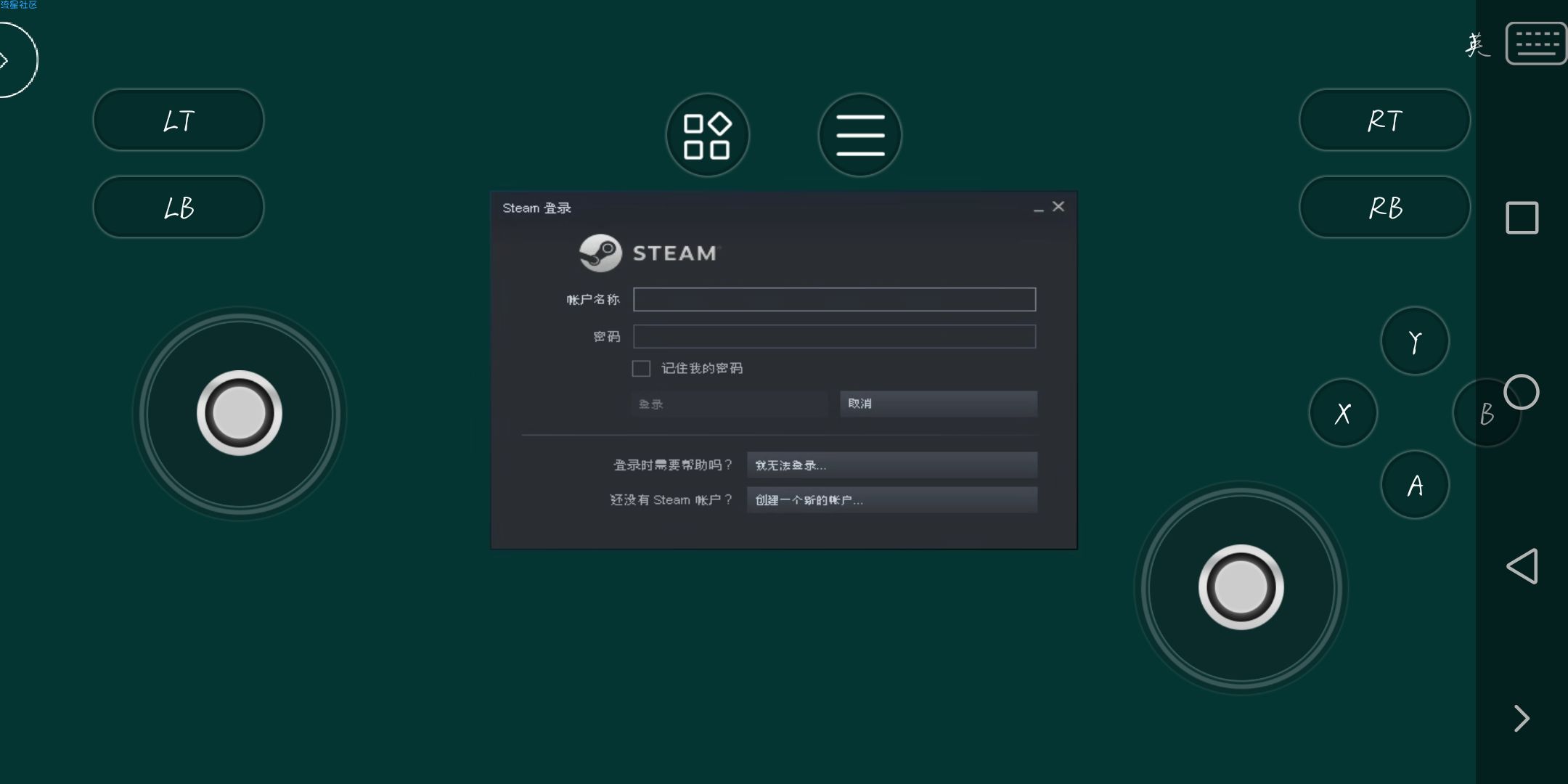The image size is (1568, 784).
Task: Click the 帐户名称 account name field
Action: [x=834, y=299]
